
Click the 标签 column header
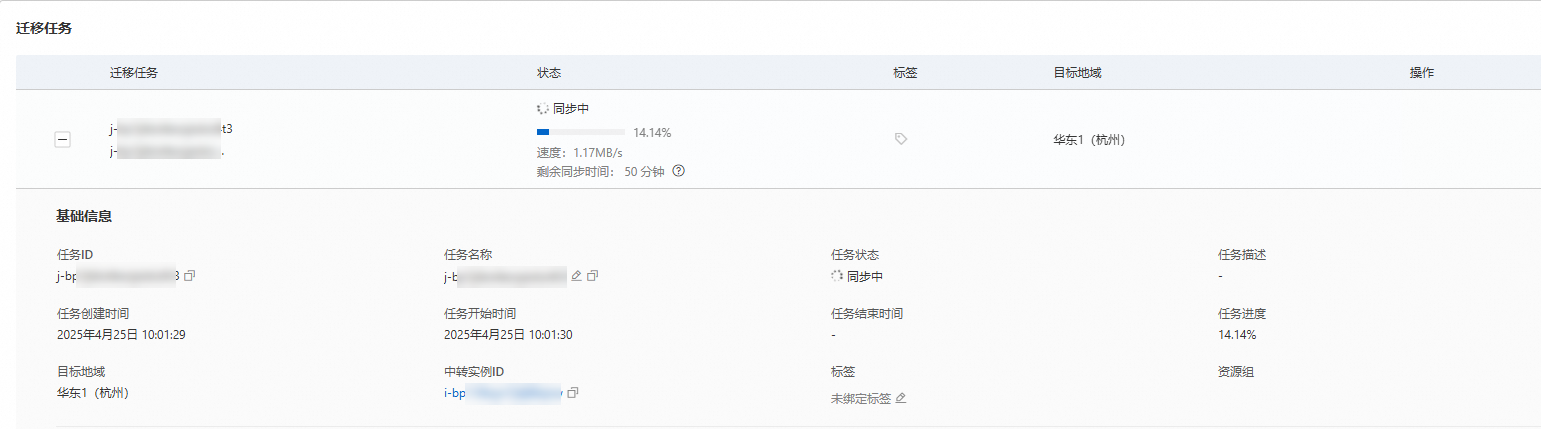(x=905, y=73)
